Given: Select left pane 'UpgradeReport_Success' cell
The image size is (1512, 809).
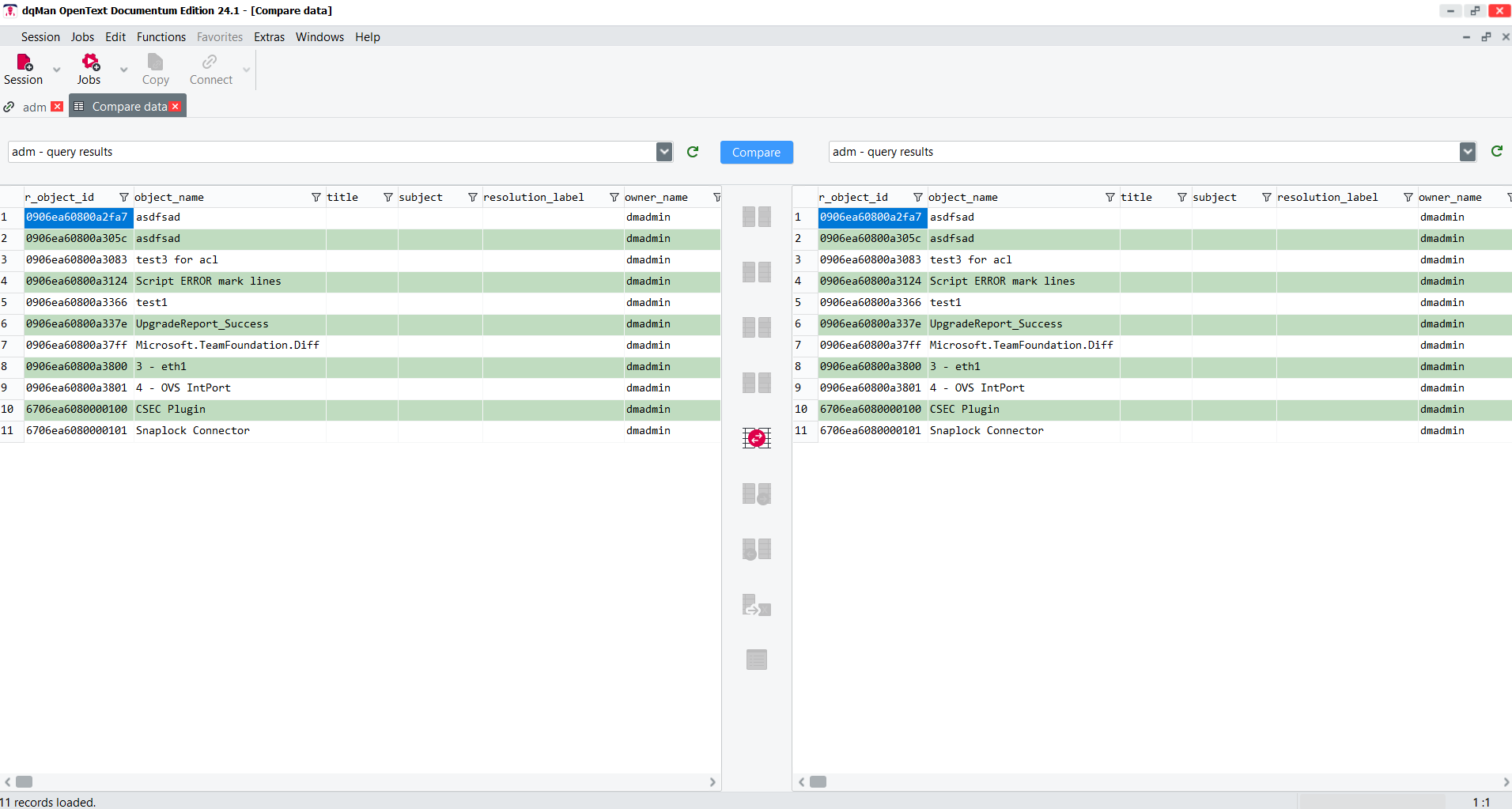Looking at the screenshot, I should (x=229, y=324).
